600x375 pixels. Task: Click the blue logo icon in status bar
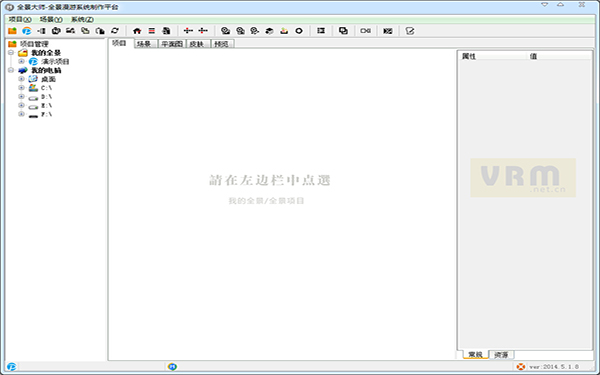(11, 367)
